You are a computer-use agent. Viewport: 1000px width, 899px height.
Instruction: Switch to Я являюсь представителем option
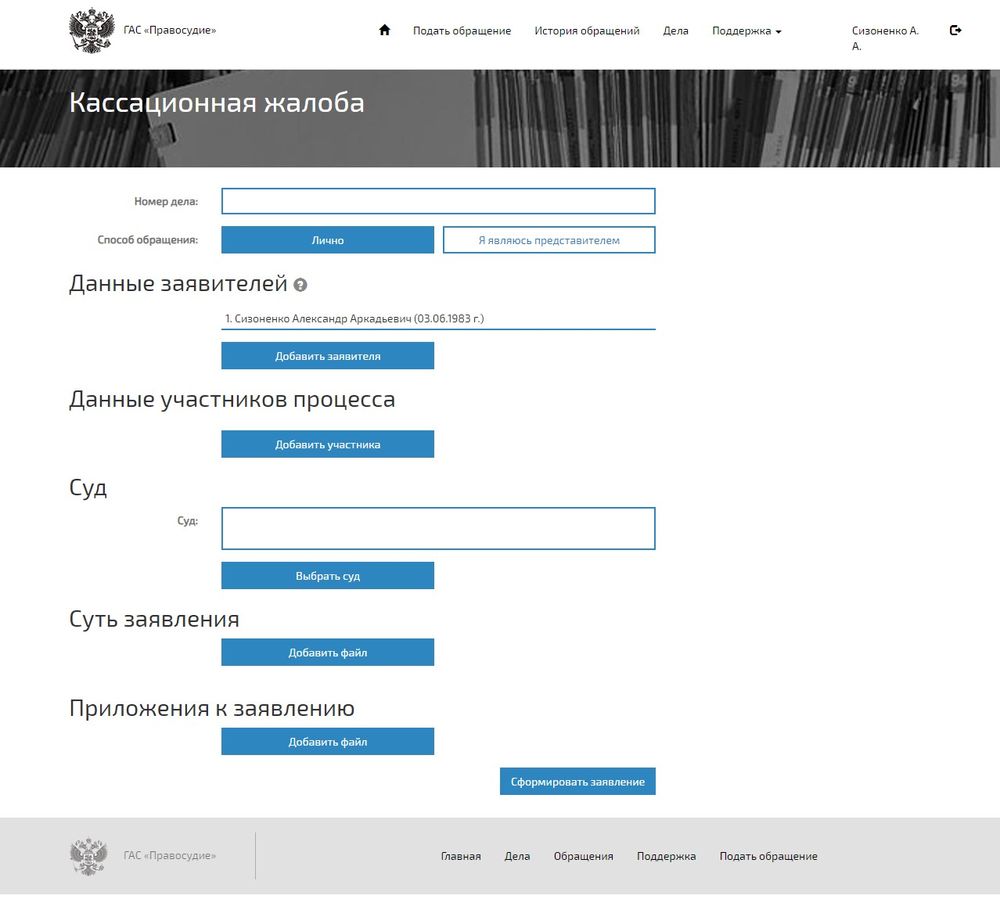coord(549,240)
